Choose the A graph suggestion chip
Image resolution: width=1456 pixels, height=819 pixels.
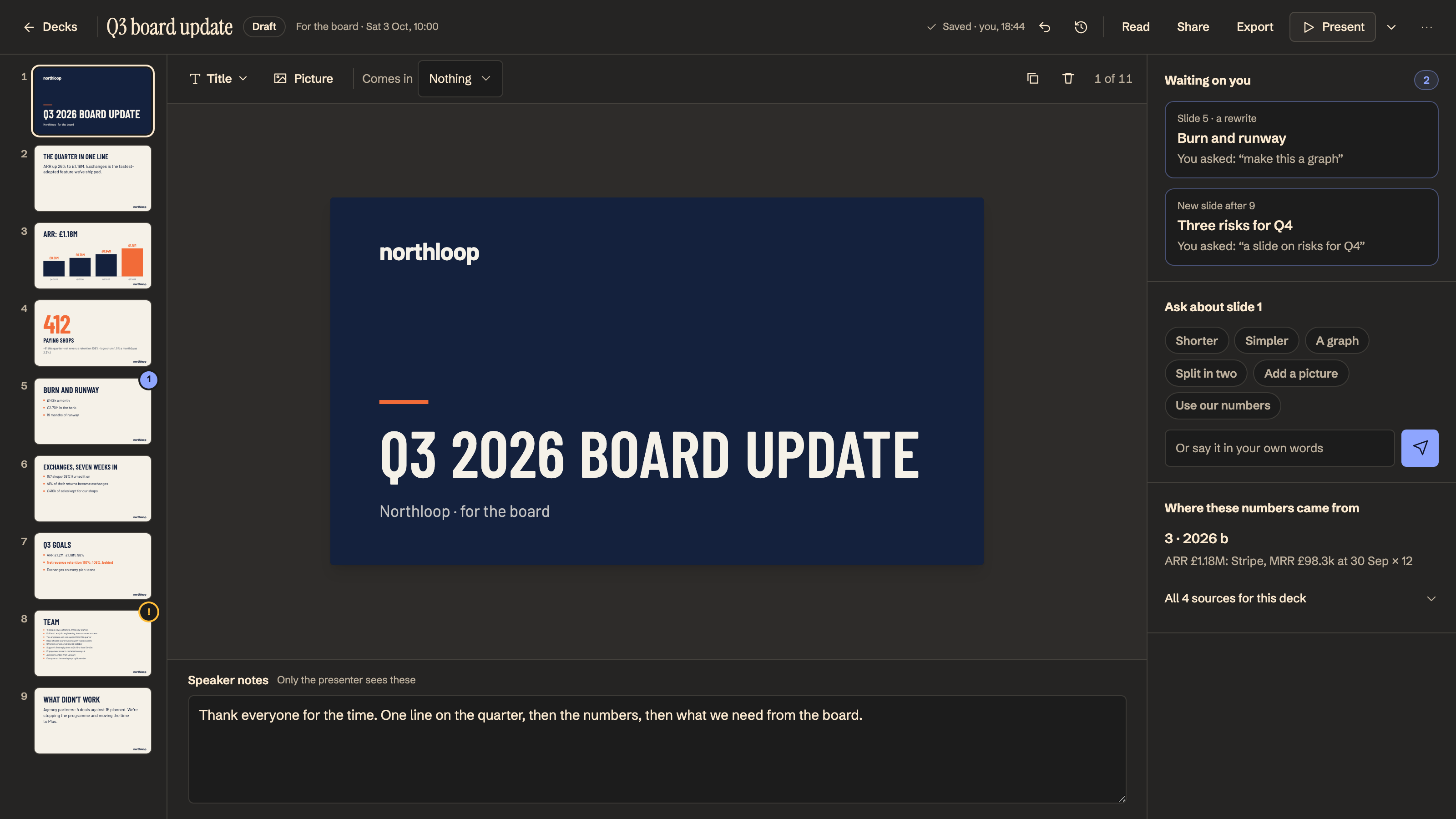[1337, 340]
